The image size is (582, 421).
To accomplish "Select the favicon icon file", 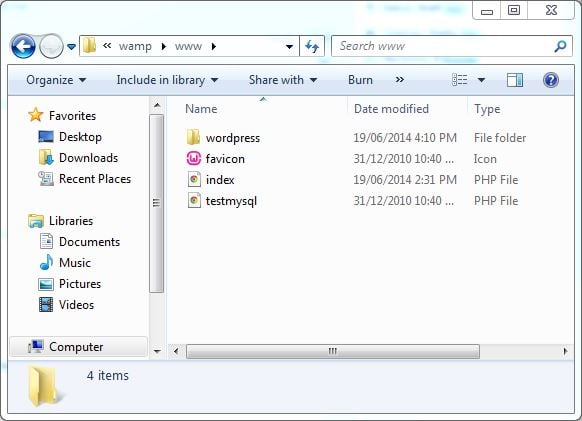I will (193, 159).
